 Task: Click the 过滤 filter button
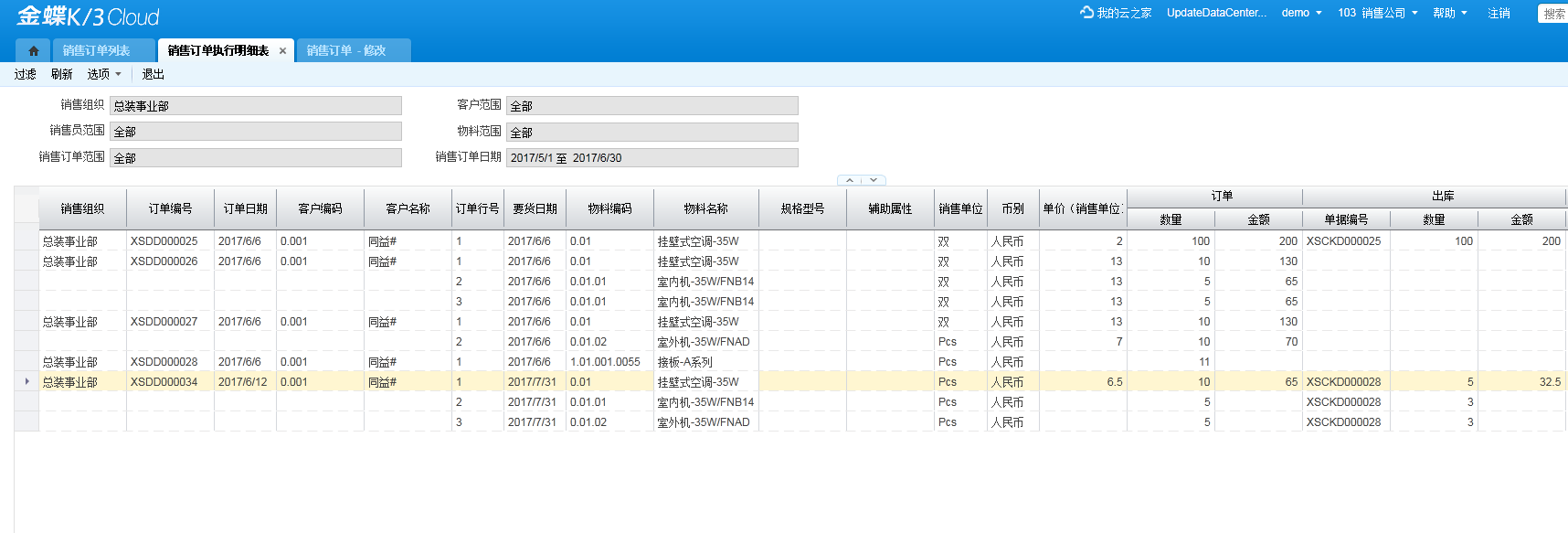(x=26, y=75)
